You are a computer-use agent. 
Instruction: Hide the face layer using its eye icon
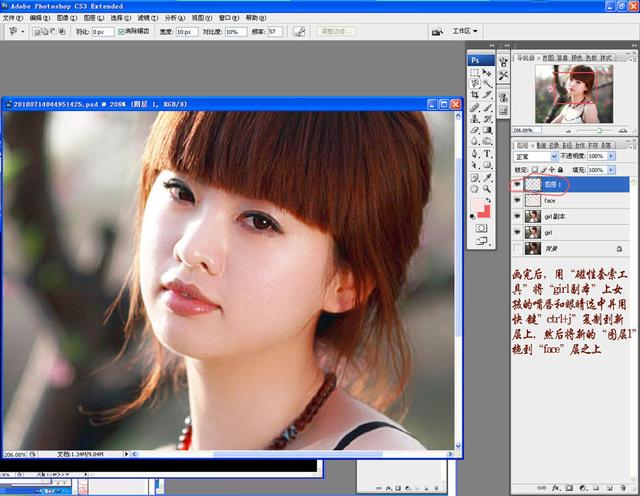pos(517,201)
